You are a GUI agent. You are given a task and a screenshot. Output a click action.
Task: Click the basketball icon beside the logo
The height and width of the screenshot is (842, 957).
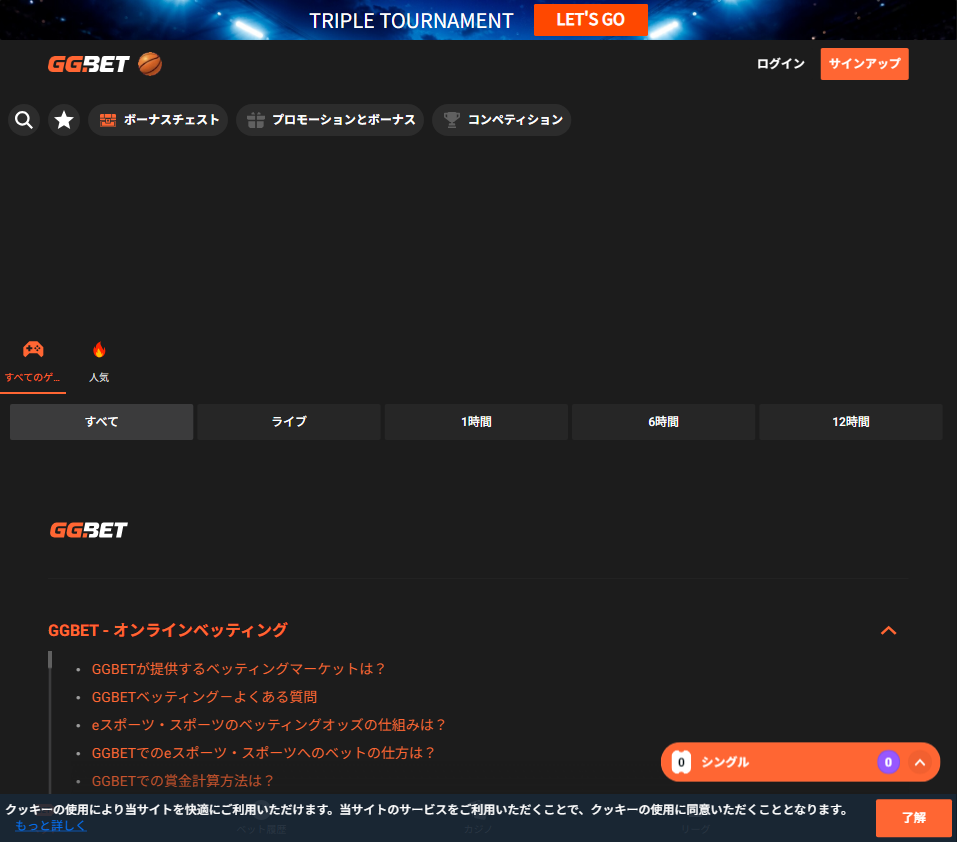(150, 64)
